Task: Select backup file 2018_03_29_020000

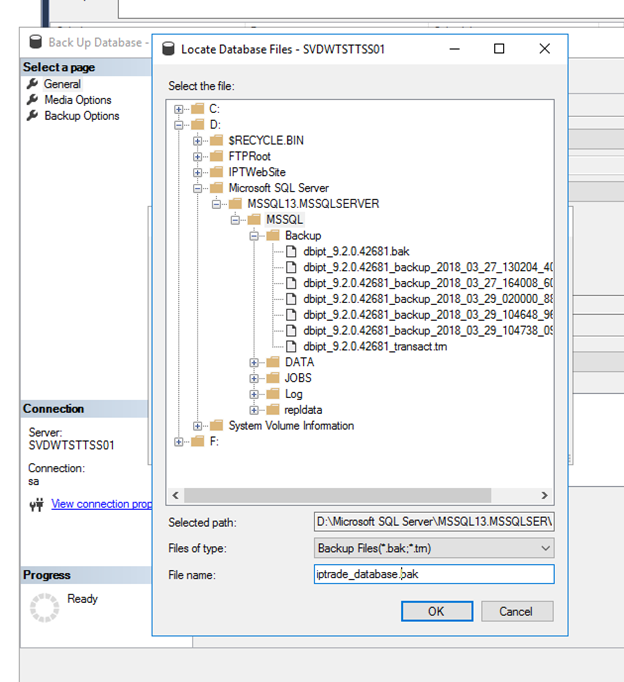Action: (x=428, y=299)
